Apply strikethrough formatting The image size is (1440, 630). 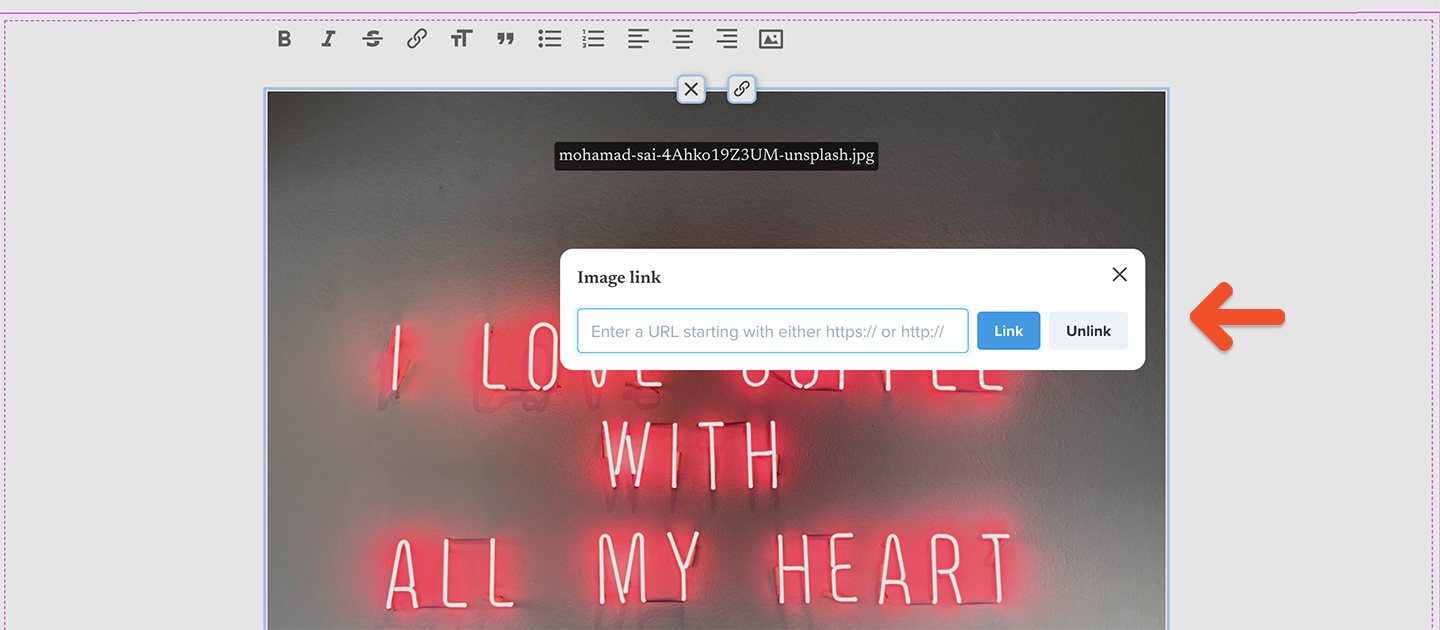point(372,39)
